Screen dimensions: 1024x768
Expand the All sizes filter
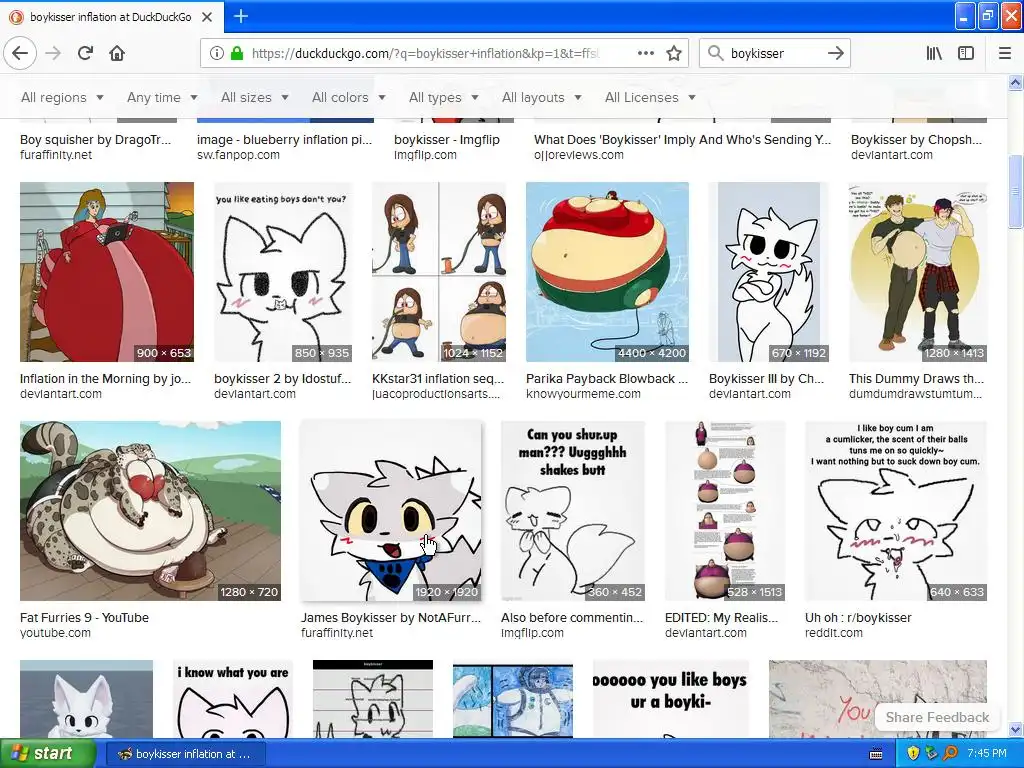pyautogui.click(x=255, y=97)
